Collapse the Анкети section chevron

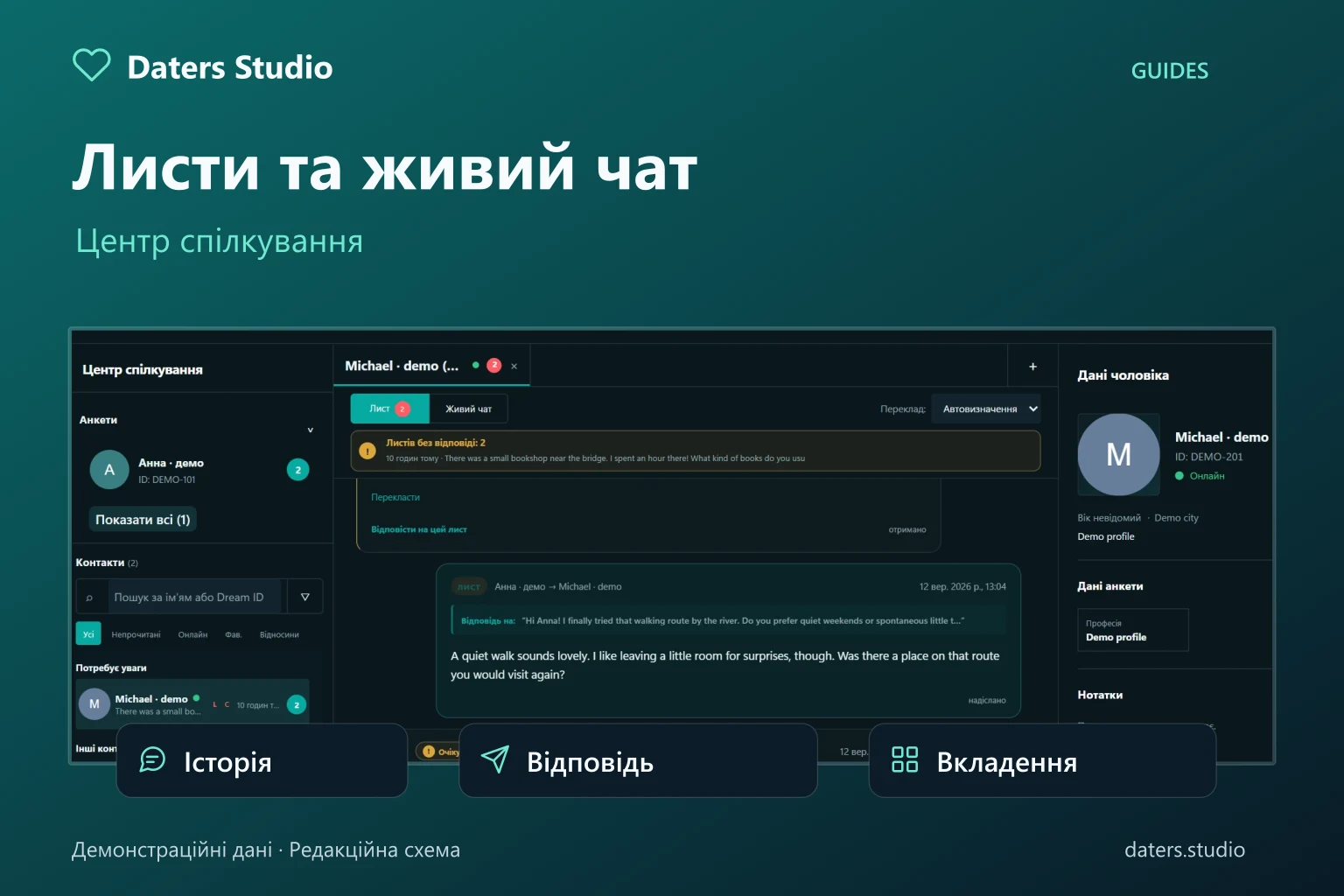311,430
